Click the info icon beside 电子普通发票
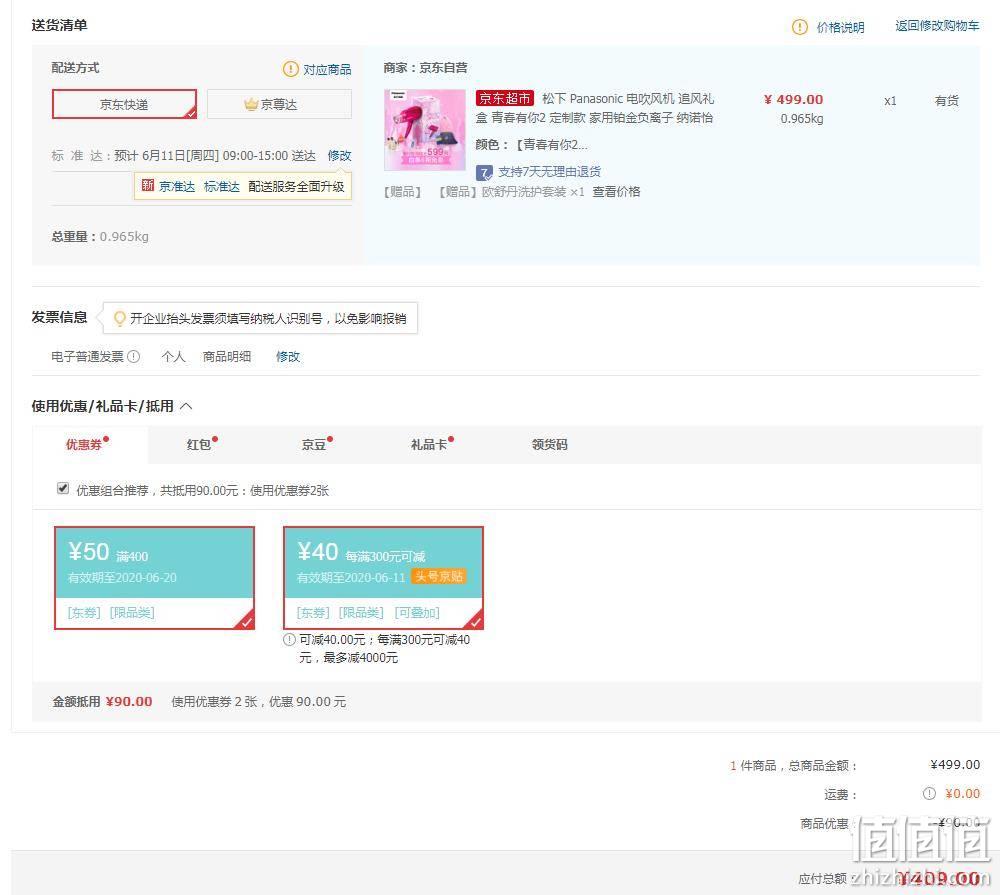The height and width of the screenshot is (895, 1000). 133,357
